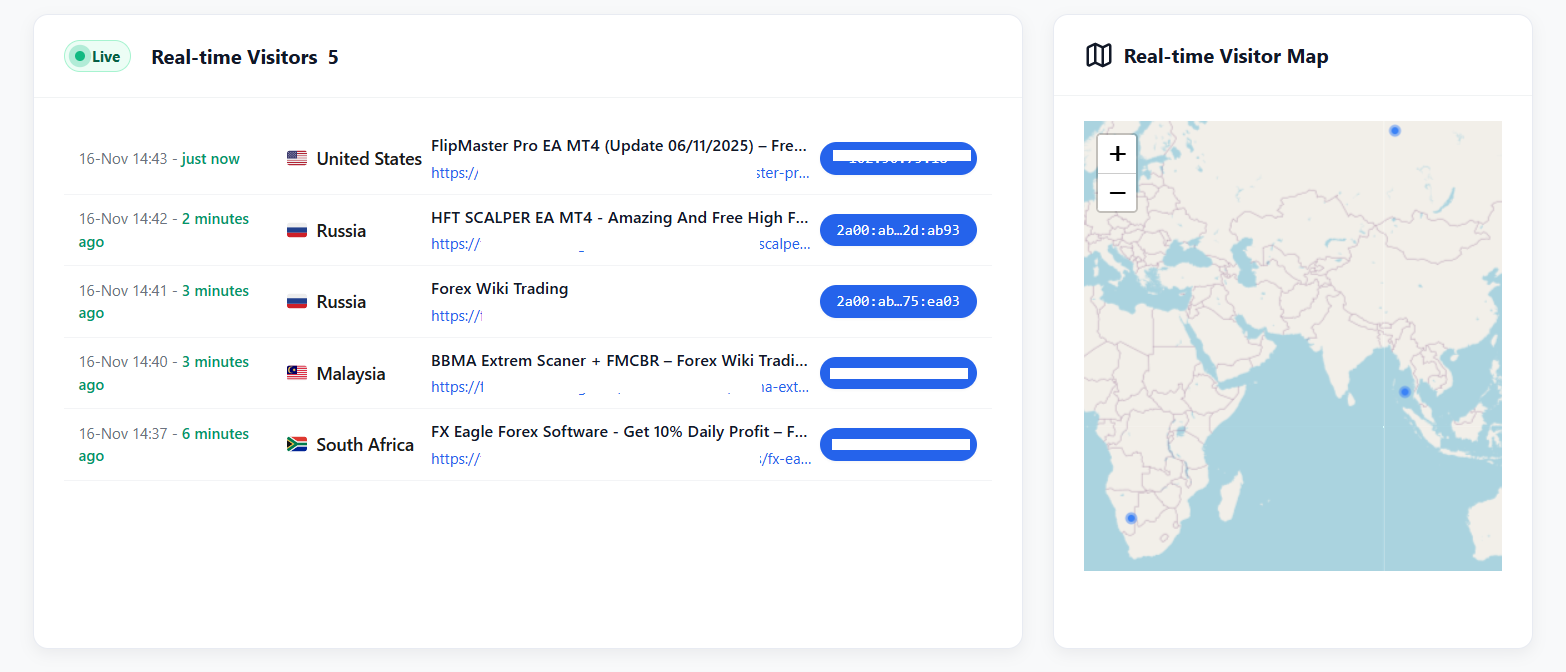Click the IP badge 2a00:ab…2d:ab93

click(x=897, y=229)
